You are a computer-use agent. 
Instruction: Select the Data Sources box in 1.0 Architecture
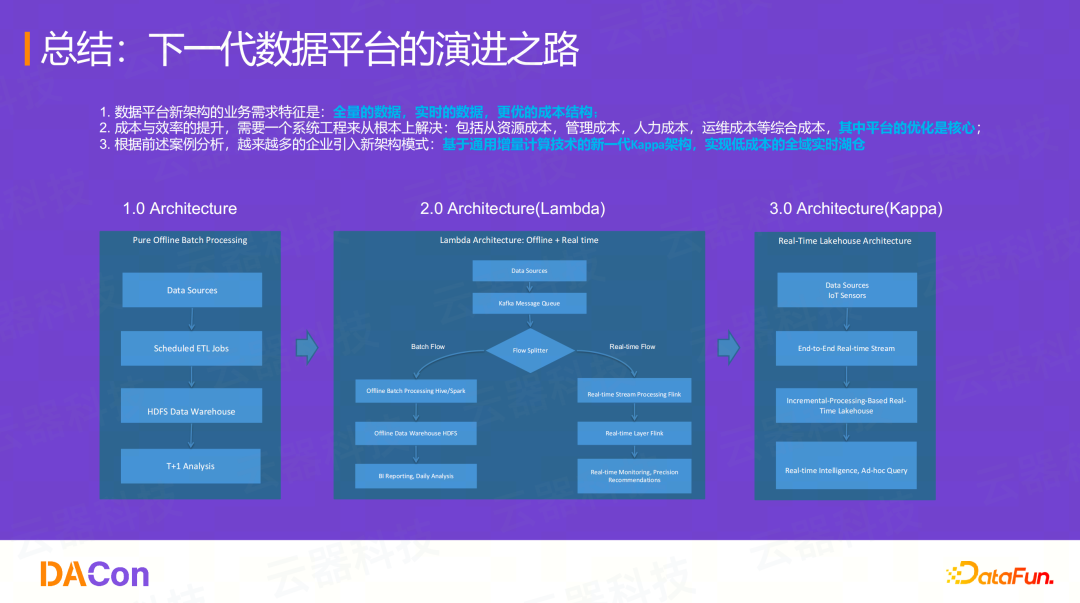[190, 290]
